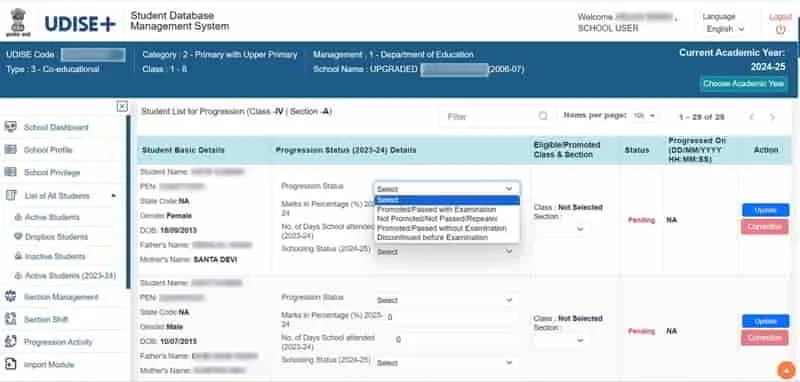Go to next page arrow
This screenshot has width=800, height=382.
click(x=772, y=117)
